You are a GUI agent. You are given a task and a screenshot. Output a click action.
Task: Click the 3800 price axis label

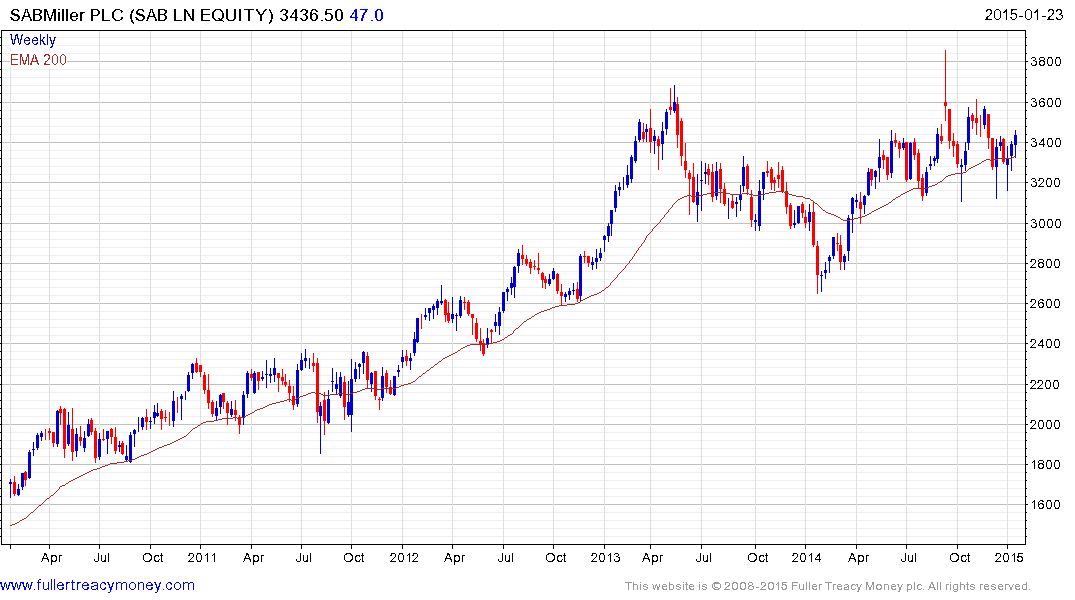tap(1046, 62)
